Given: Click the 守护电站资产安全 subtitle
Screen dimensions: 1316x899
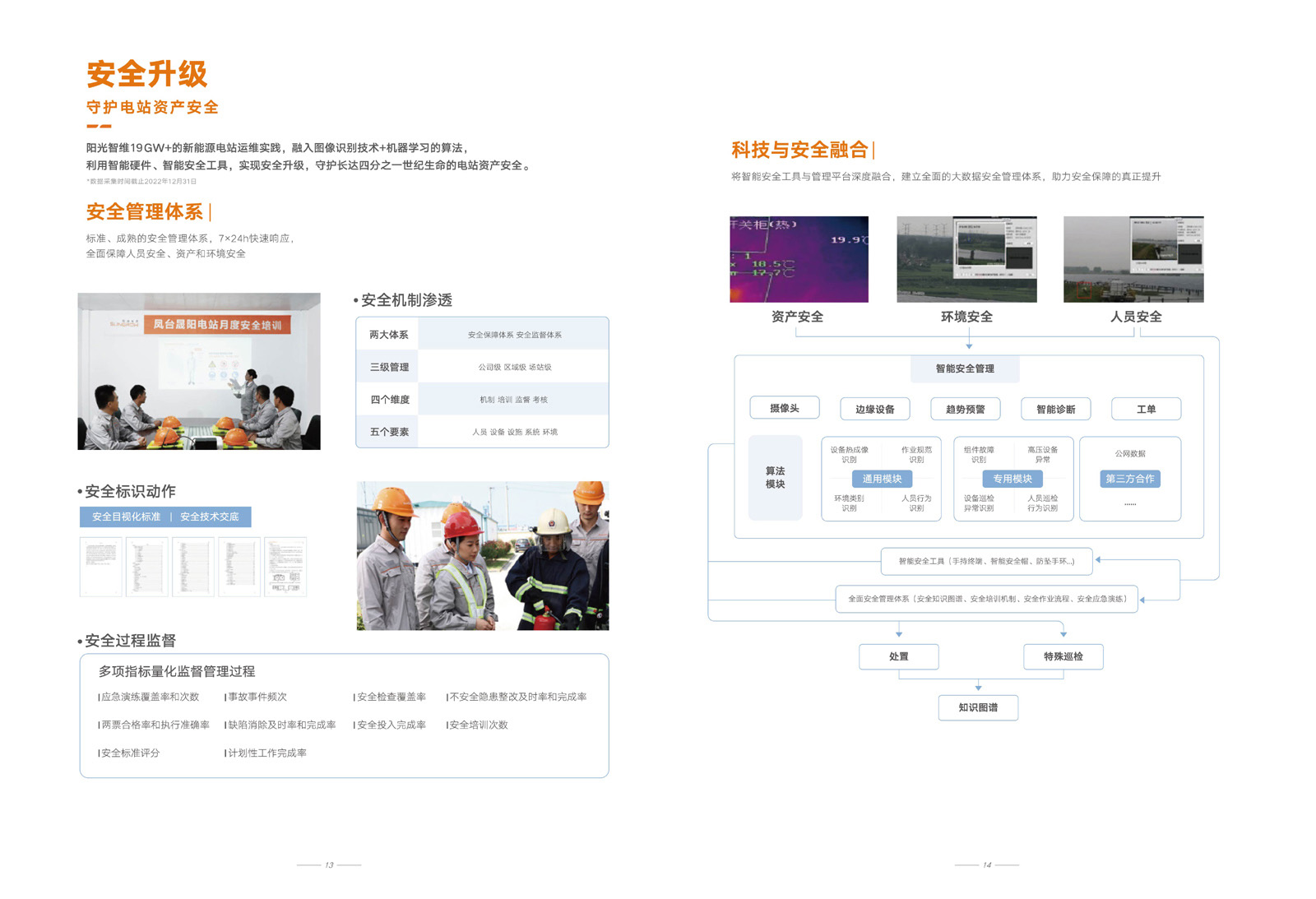Looking at the screenshot, I should [x=152, y=107].
